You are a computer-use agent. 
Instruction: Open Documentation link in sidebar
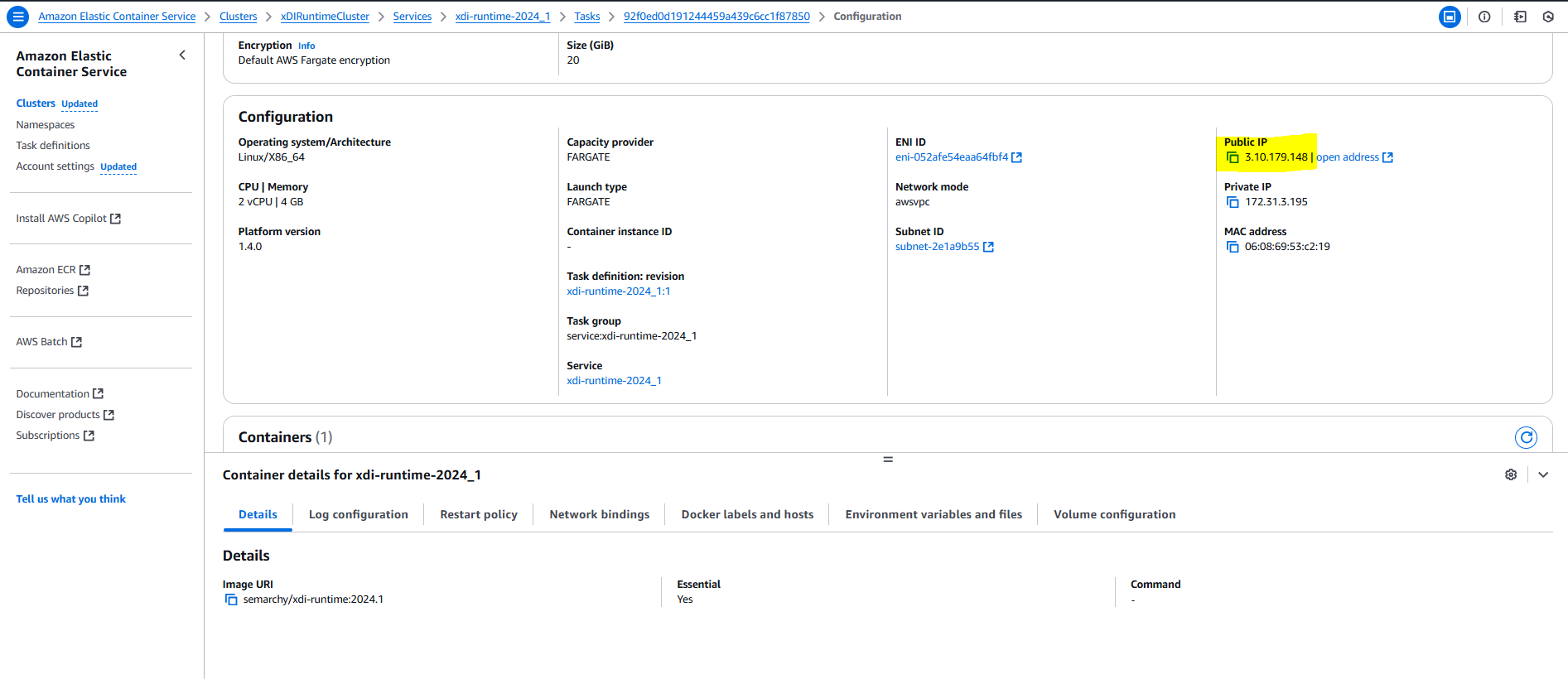[60, 394]
